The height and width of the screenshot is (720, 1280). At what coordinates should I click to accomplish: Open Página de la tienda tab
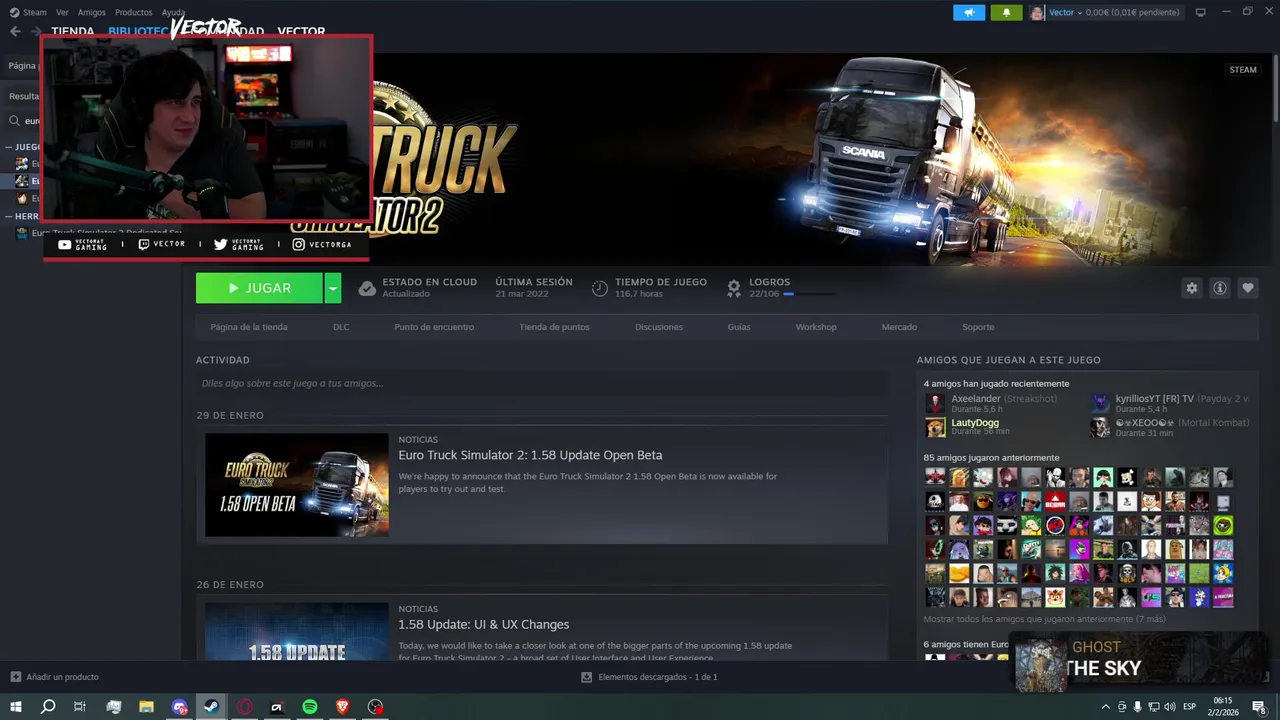[249, 327]
